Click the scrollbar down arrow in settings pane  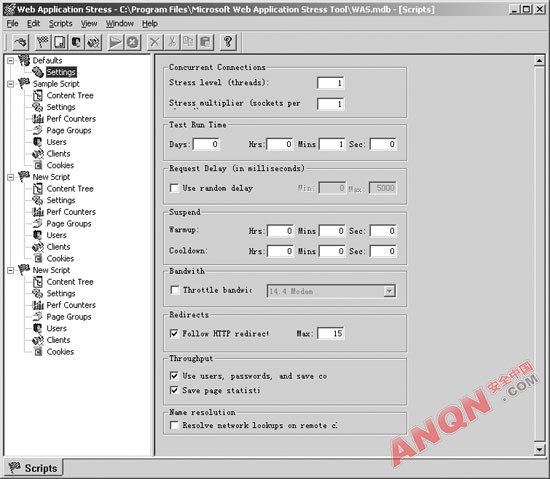[539, 449]
